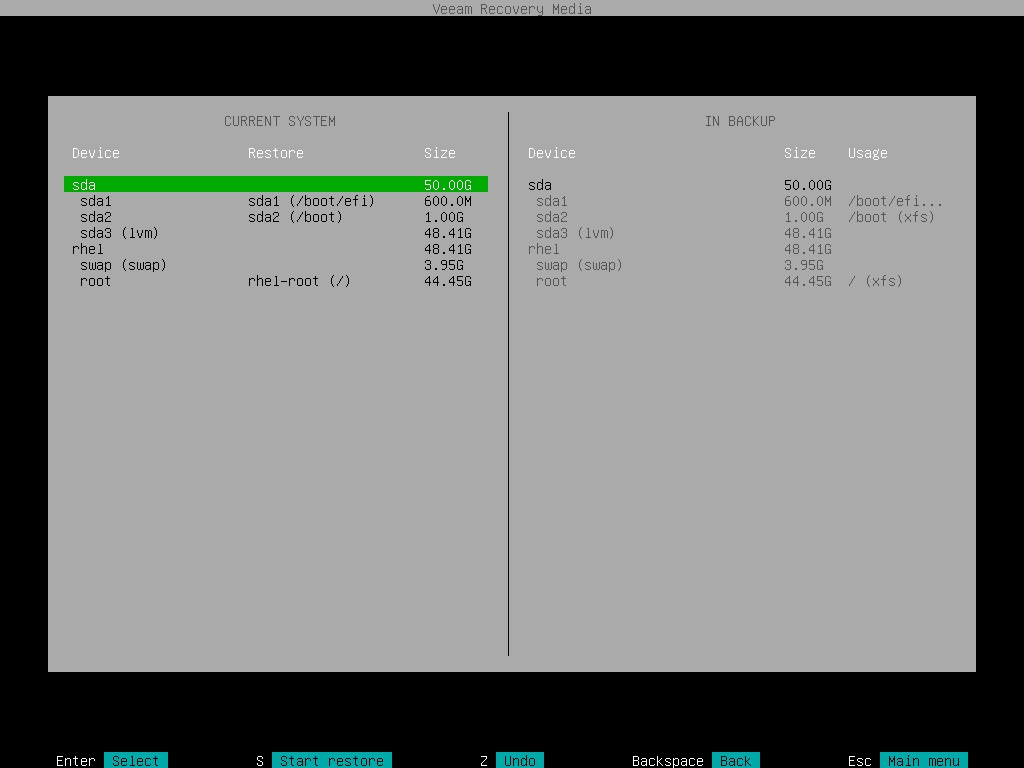1024x768 pixels.
Task: Click the Select button in footer
Action: pyautogui.click(x=135, y=760)
